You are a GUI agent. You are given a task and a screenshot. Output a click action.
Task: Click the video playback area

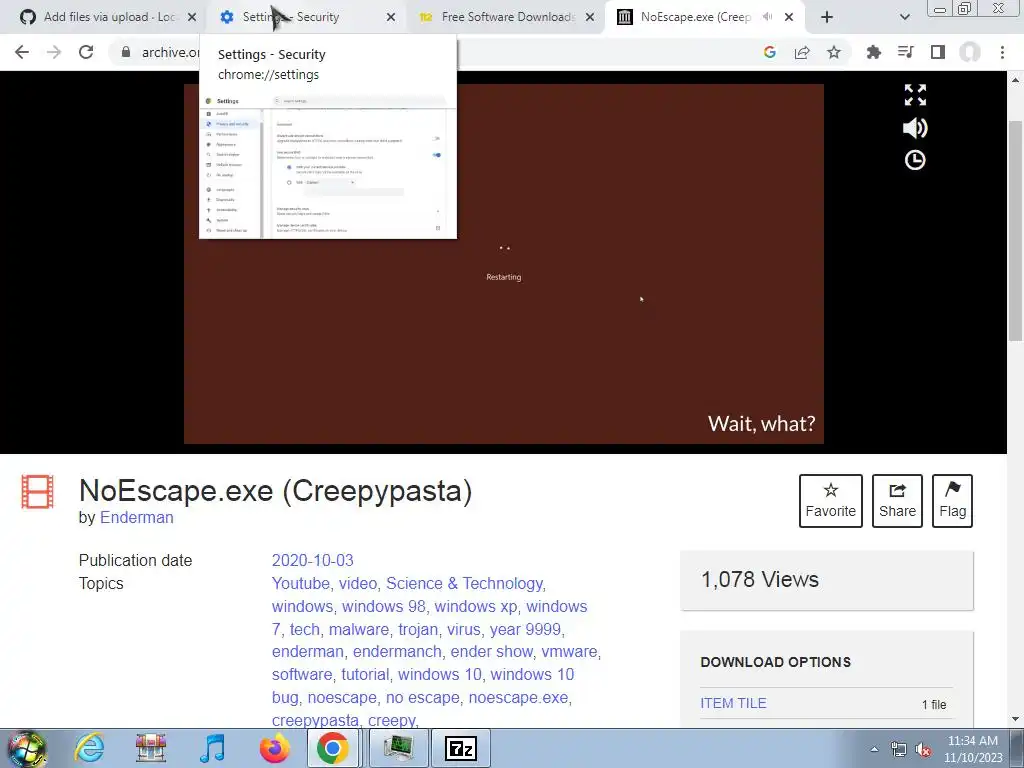(504, 263)
